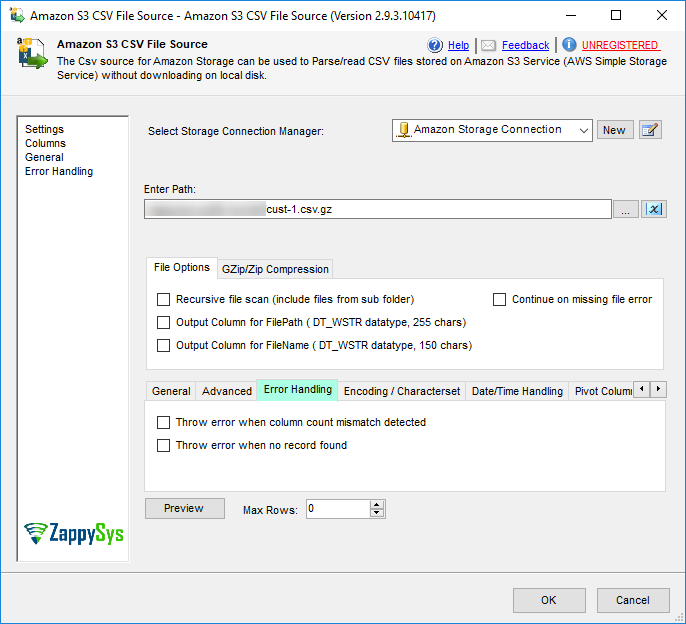This screenshot has width=686, height=624.
Task: Check Output Column for FilePath option
Action: click(163, 323)
